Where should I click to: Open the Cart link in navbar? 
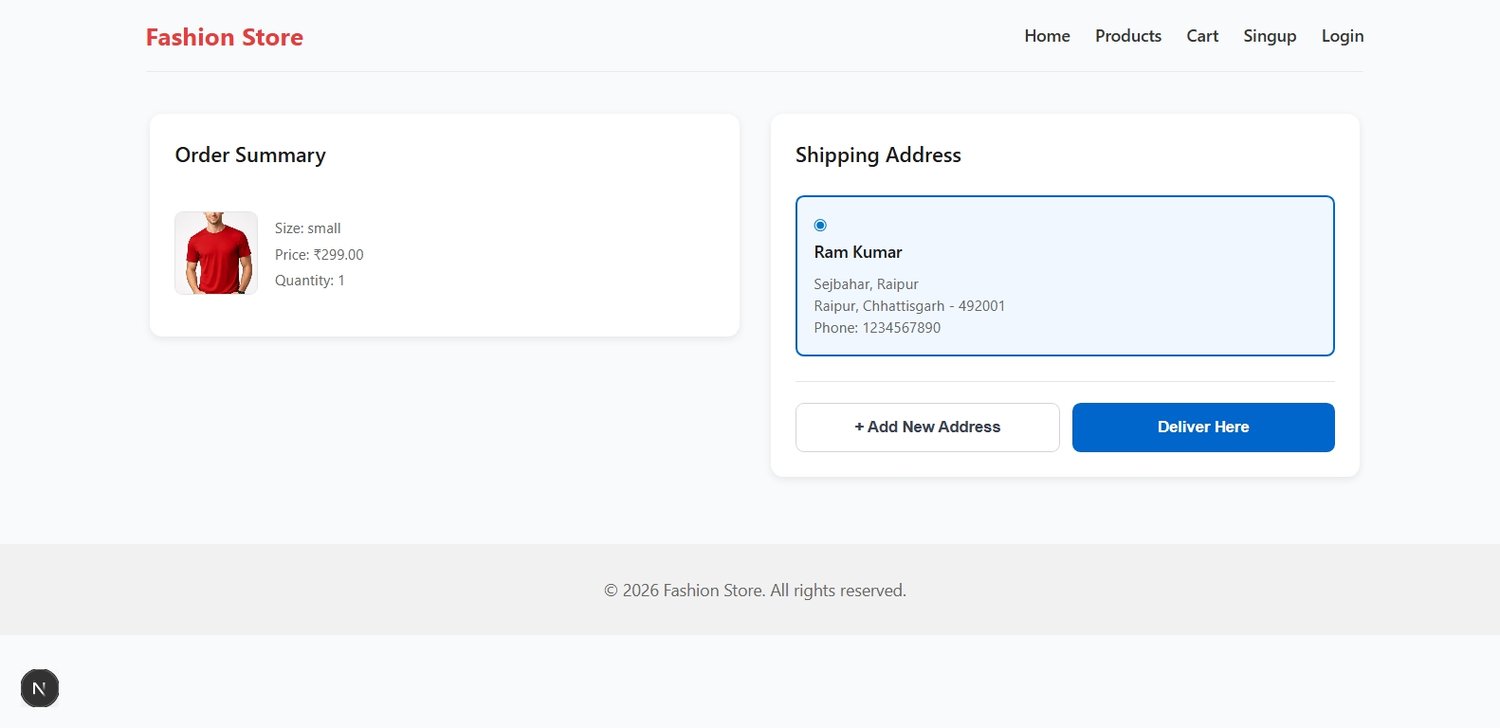[x=1202, y=36]
